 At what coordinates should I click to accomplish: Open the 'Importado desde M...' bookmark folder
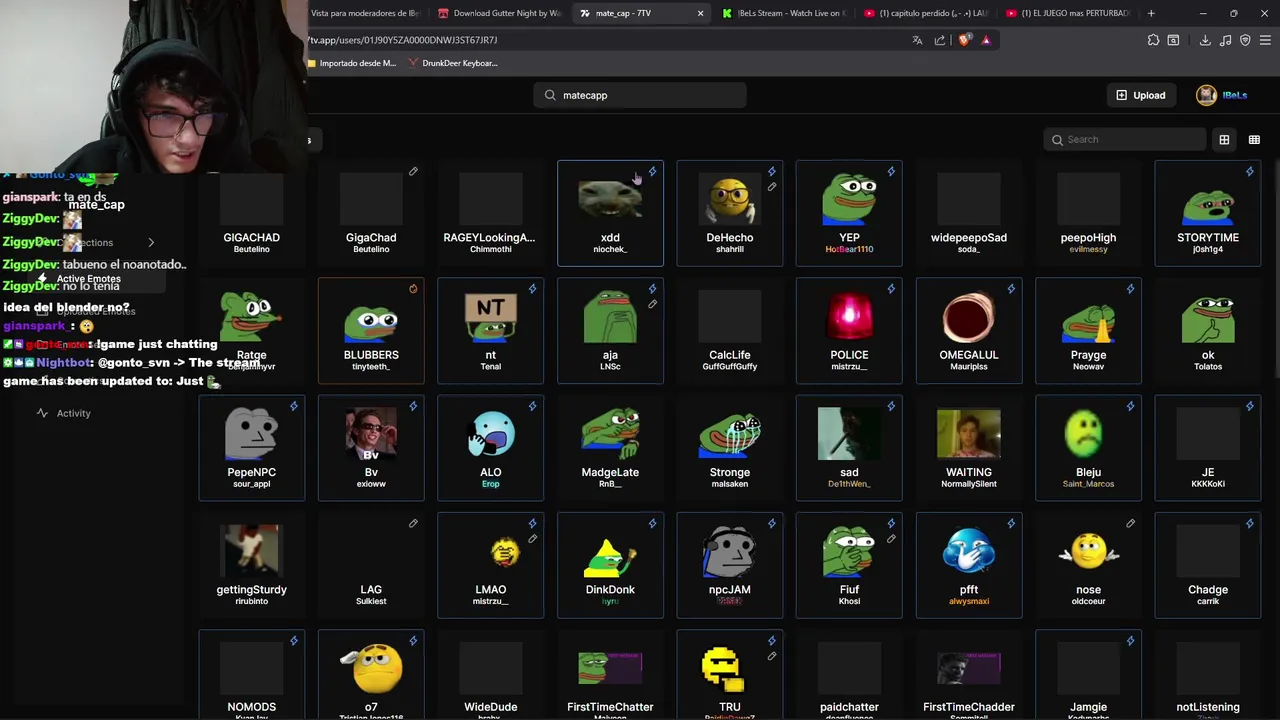click(x=352, y=63)
